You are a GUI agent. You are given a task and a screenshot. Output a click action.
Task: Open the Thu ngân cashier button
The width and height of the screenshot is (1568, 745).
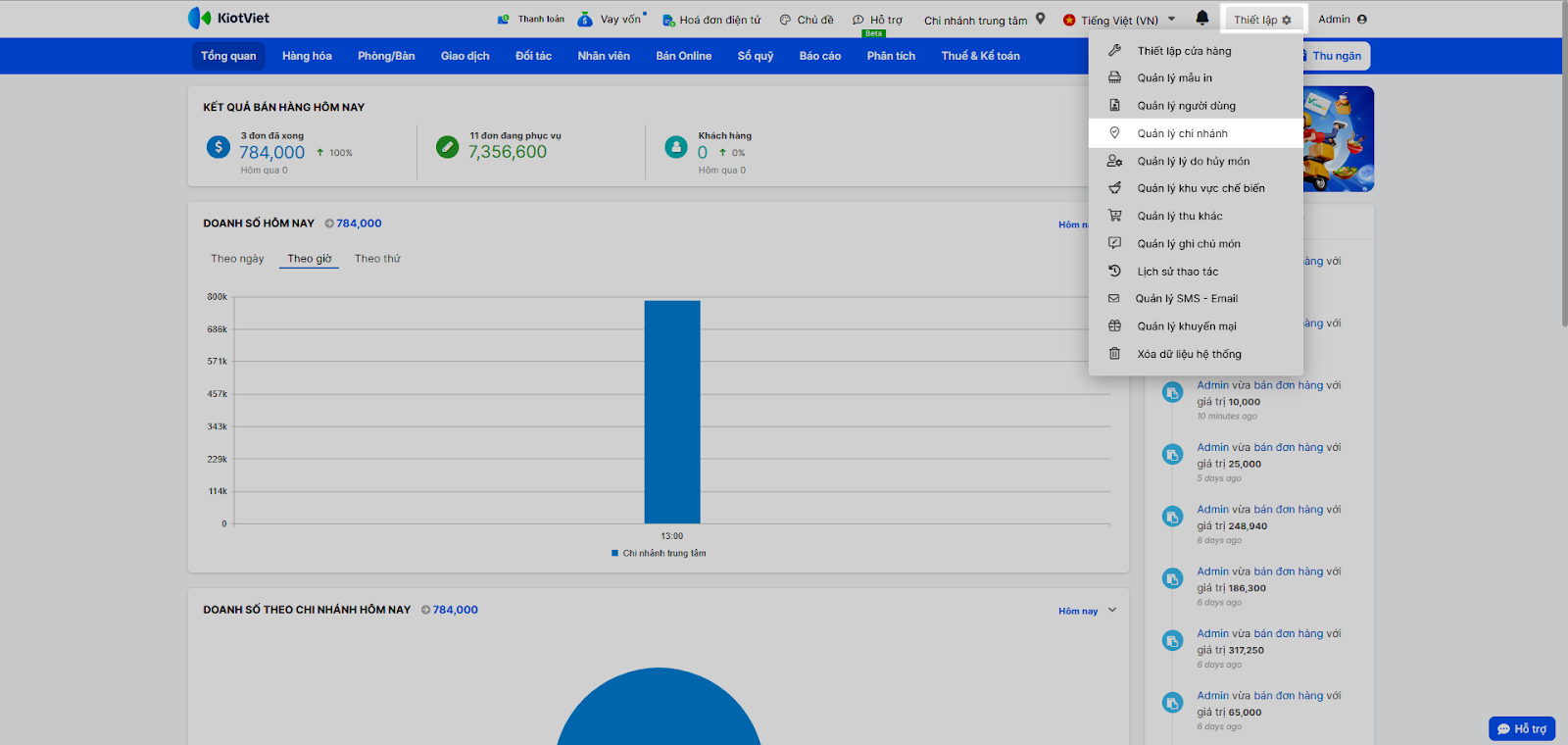(x=1335, y=56)
